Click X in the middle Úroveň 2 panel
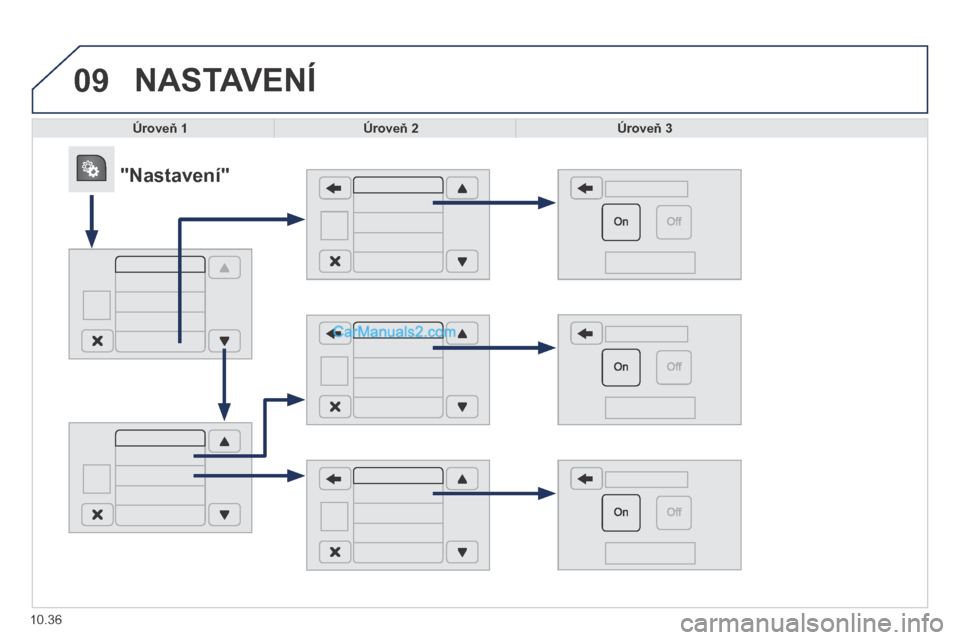The width and height of the screenshot is (960, 640). point(335,407)
